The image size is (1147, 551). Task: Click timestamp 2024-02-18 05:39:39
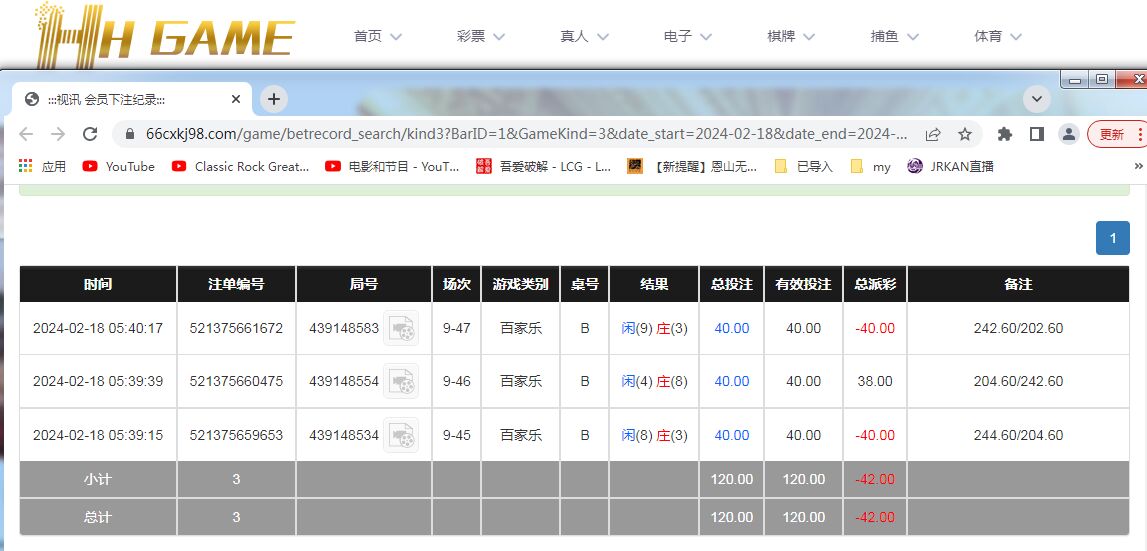[98, 381]
